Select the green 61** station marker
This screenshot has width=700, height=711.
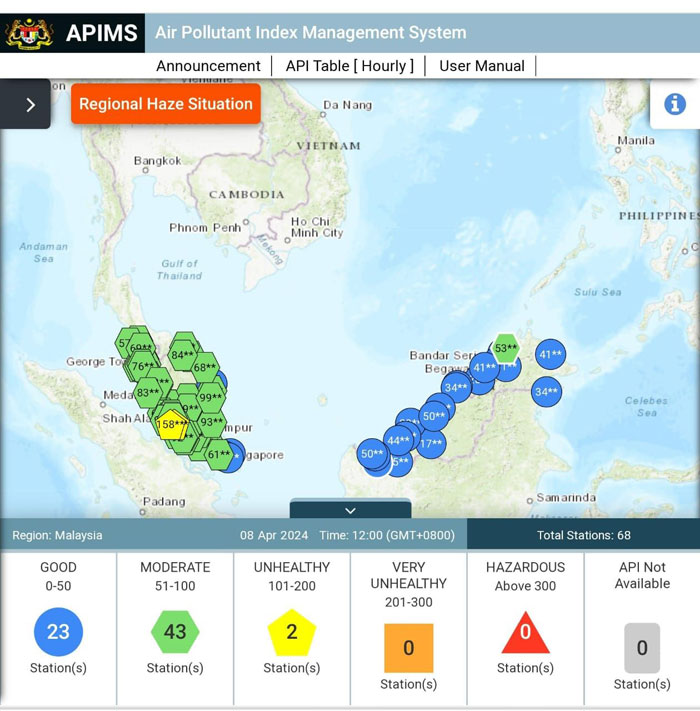coord(219,454)
